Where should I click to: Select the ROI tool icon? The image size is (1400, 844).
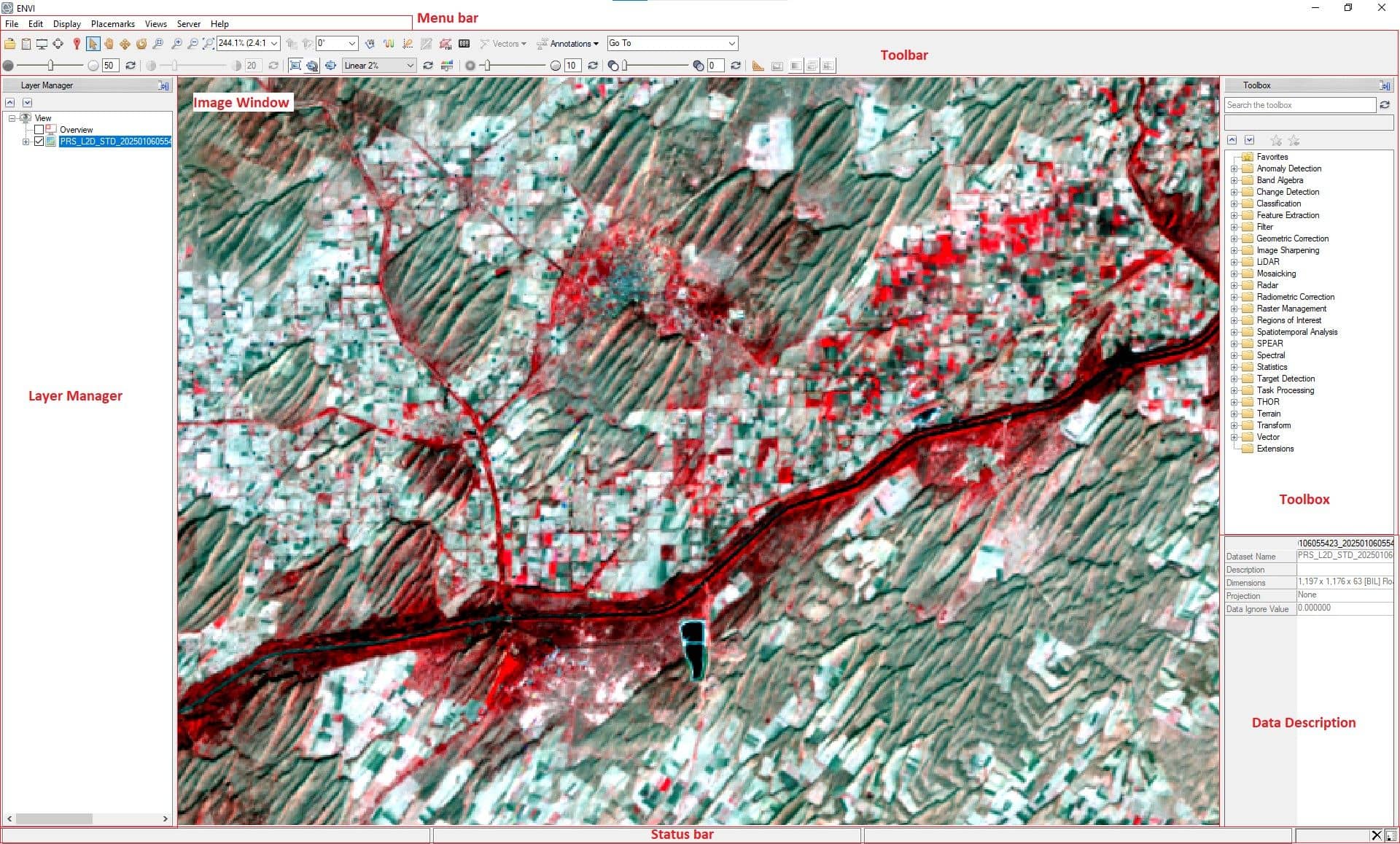[445, 44]
